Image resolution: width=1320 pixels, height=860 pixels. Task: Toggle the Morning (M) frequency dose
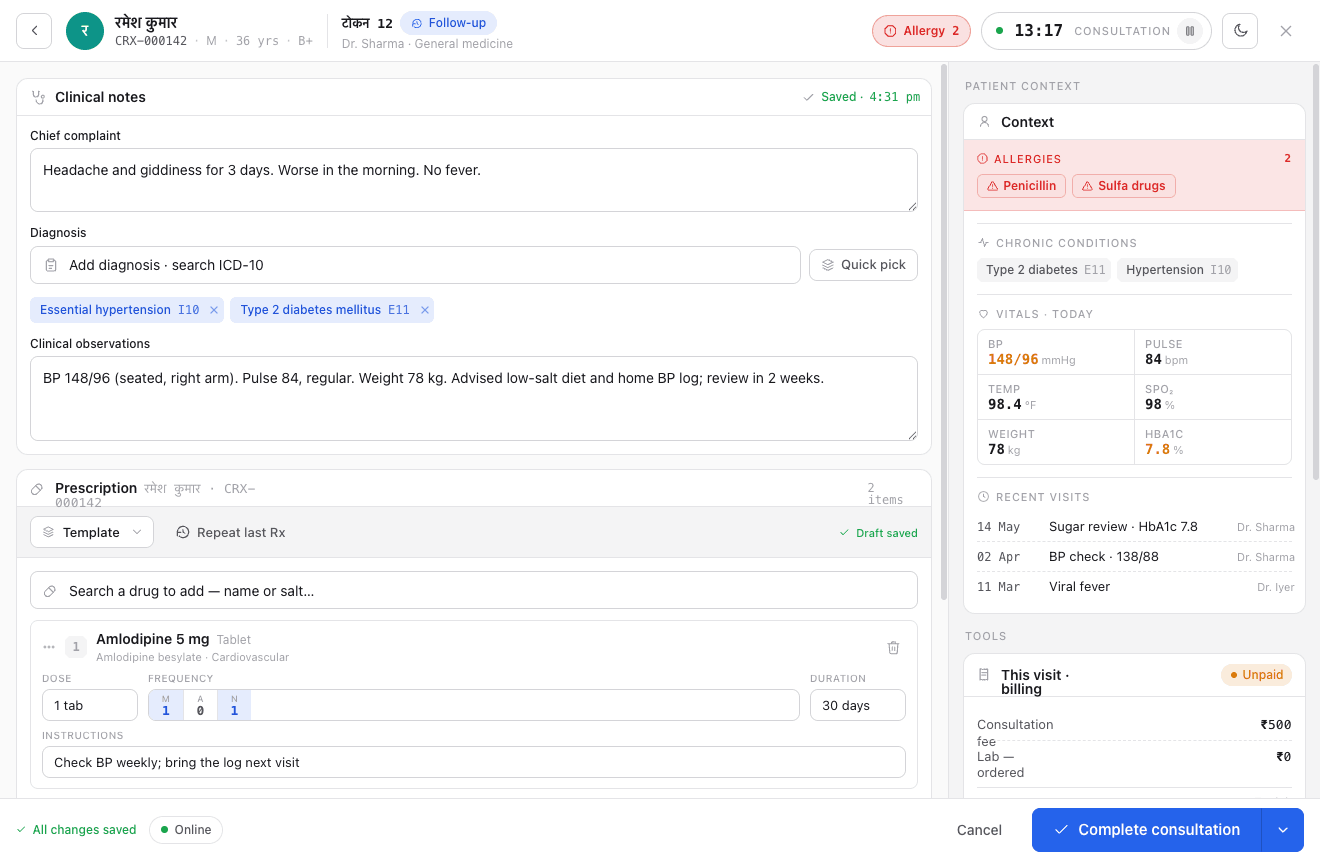point(166,705)
